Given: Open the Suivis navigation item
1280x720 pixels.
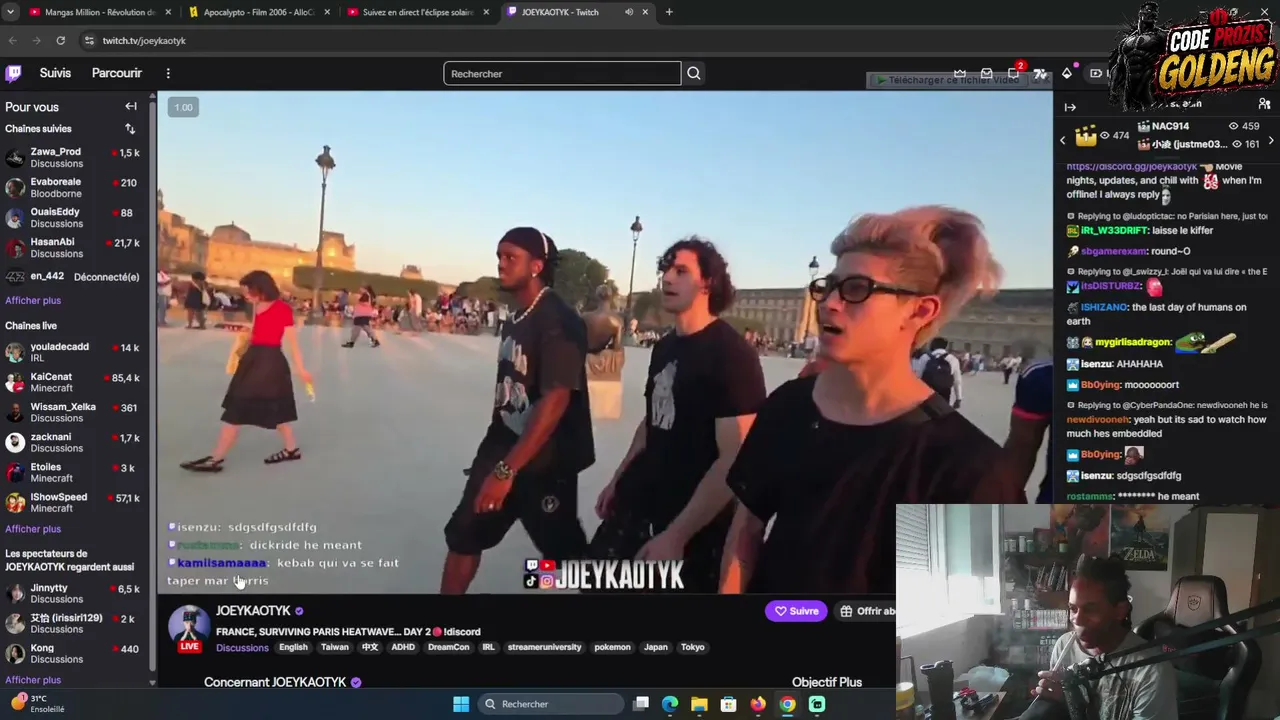Looking at the screenshot, I should click(55, 73).
